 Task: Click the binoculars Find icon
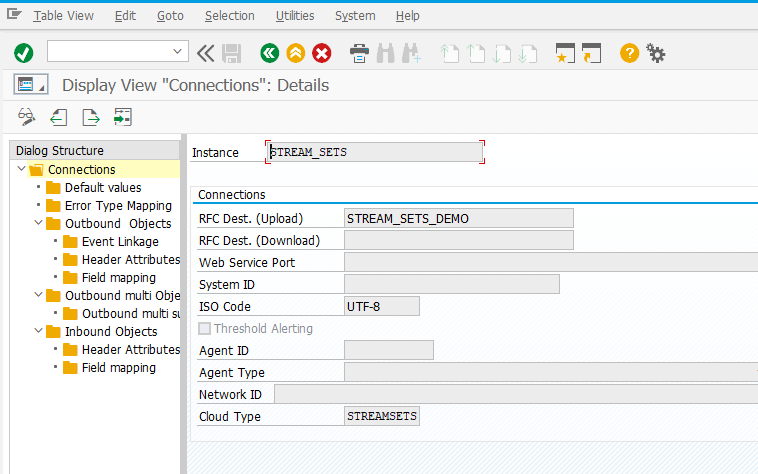click(384, 53)
